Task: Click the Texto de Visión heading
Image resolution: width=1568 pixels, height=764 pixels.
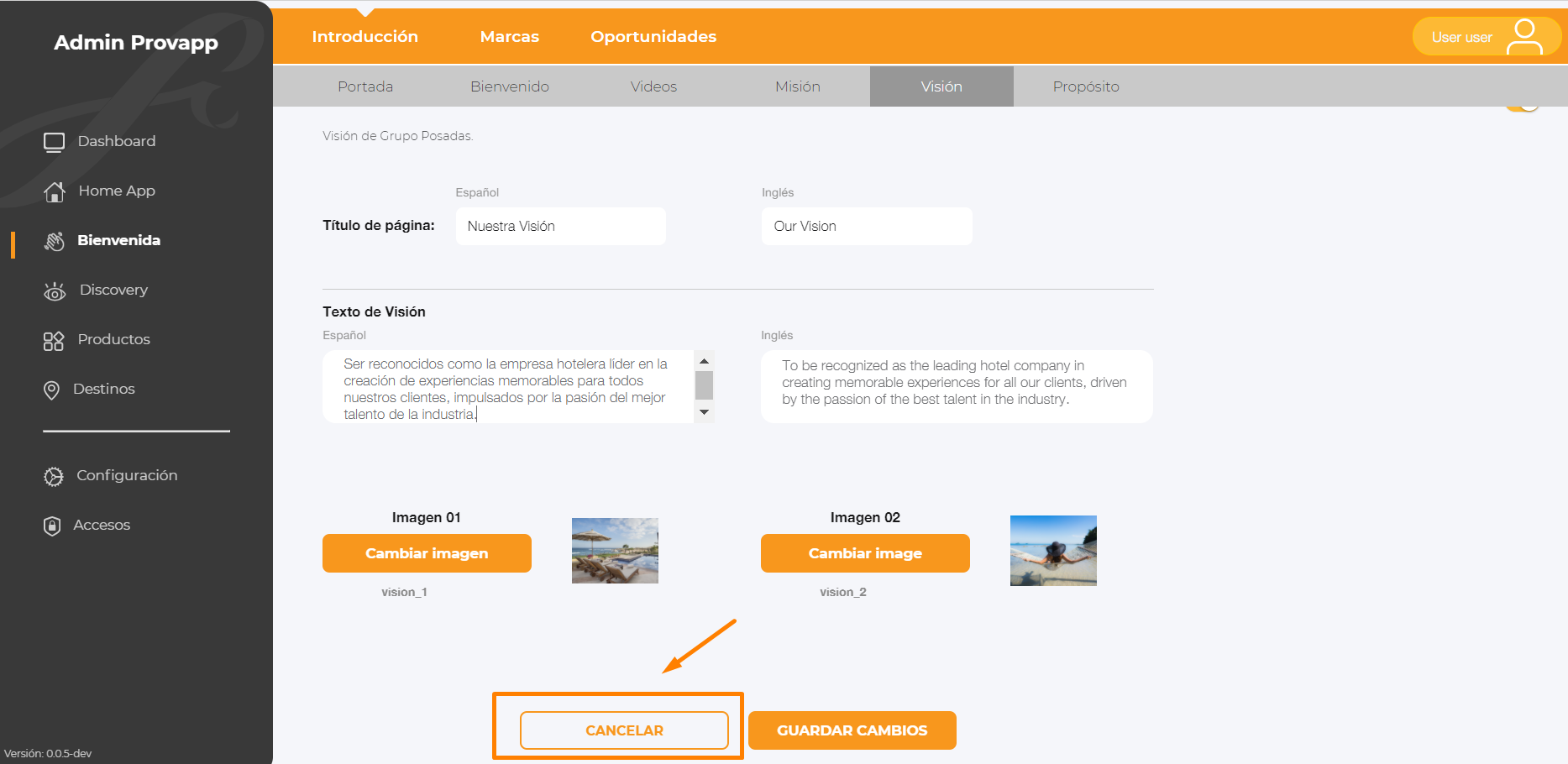Action: [374, 311]
